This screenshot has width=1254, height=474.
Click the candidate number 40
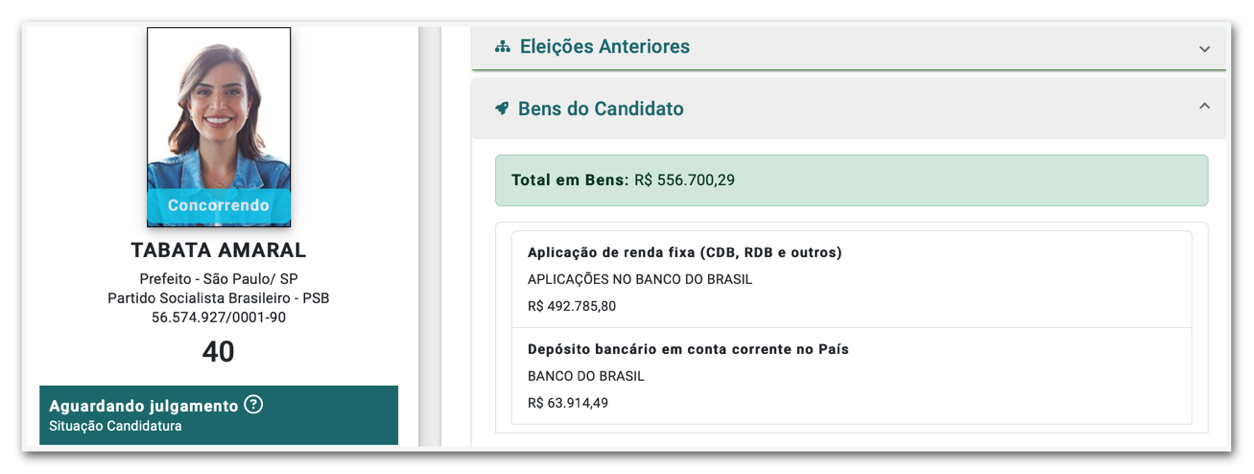218,352
